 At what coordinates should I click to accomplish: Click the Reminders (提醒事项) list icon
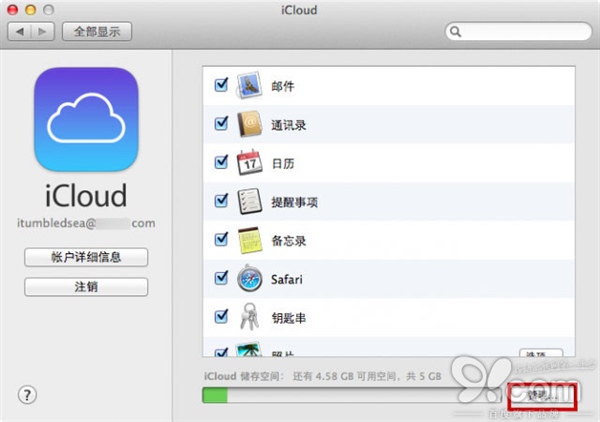point(248,201)
